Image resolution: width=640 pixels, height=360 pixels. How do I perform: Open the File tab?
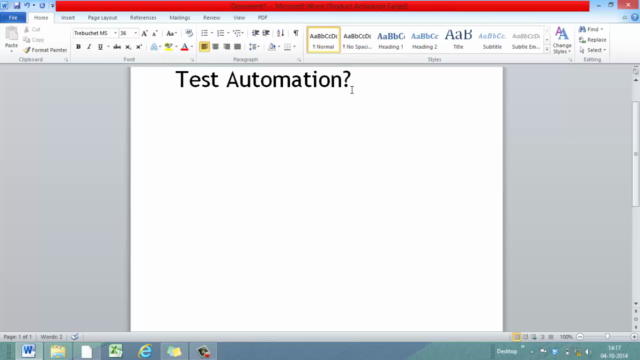click(13, 18)
